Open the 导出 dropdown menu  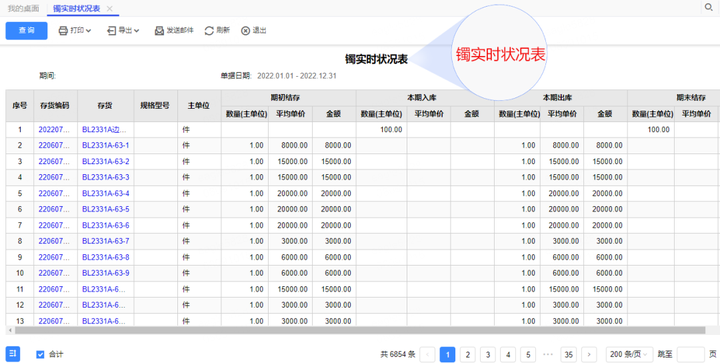[x=123, y=31]
